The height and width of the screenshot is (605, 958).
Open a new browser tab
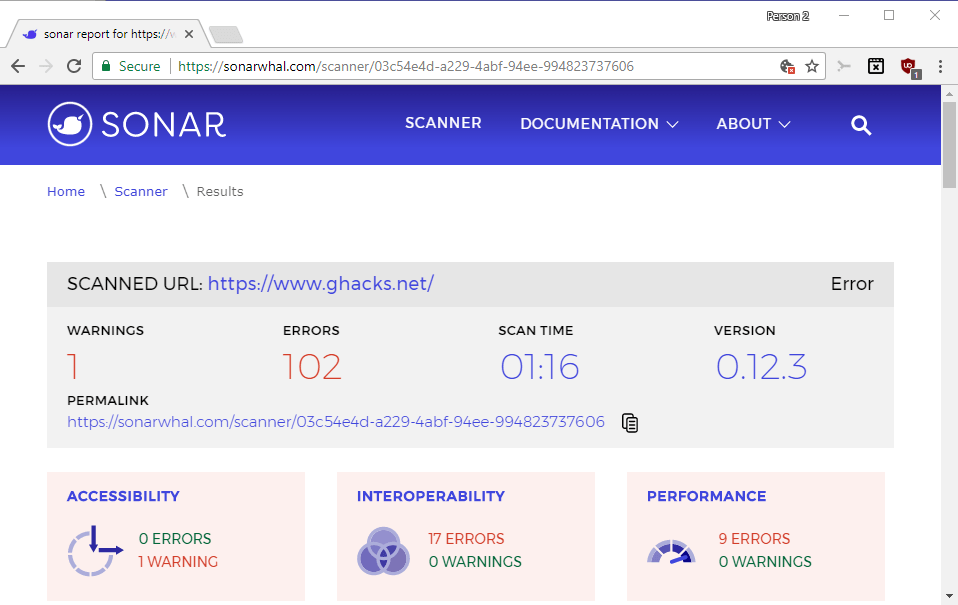226,35
